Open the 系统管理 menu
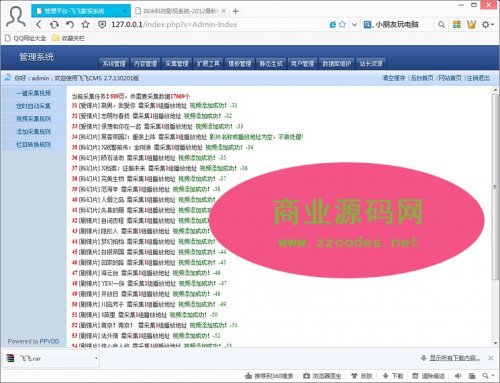Viewport: 500px width, 383px height. click(114, 63)
